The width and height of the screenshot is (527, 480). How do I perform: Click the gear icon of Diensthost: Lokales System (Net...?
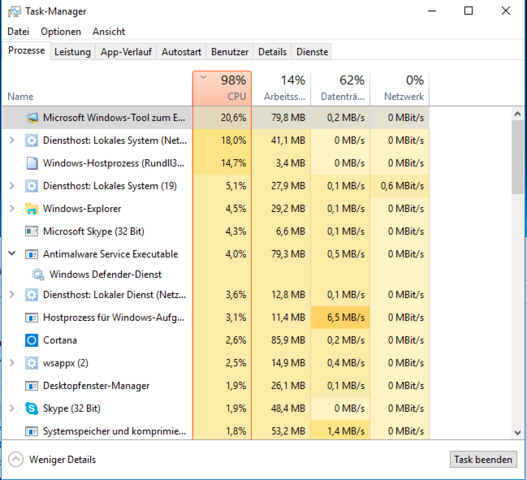(32, 141)
